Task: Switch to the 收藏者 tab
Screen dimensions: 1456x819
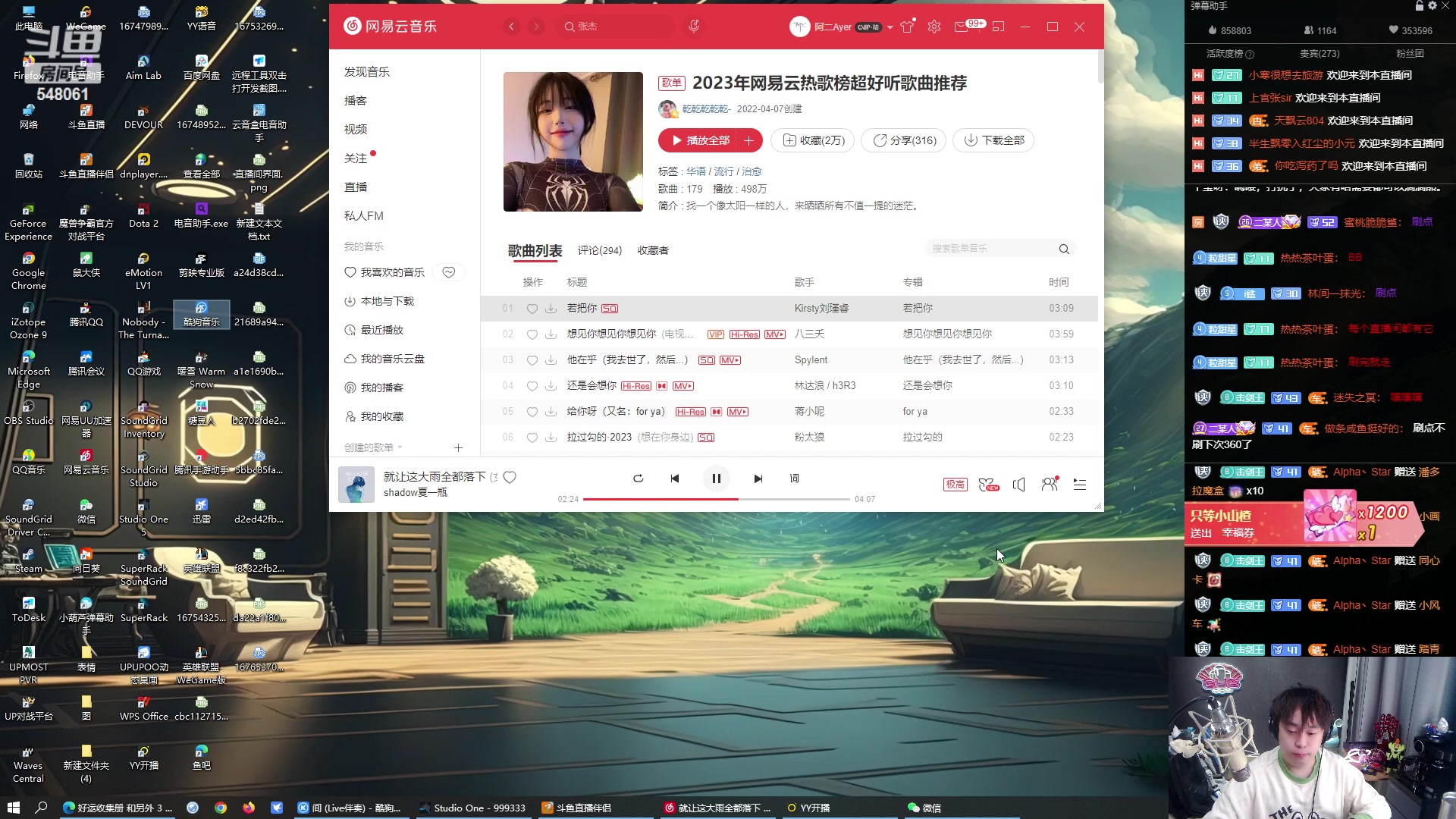Action: (x=653, y=251)
